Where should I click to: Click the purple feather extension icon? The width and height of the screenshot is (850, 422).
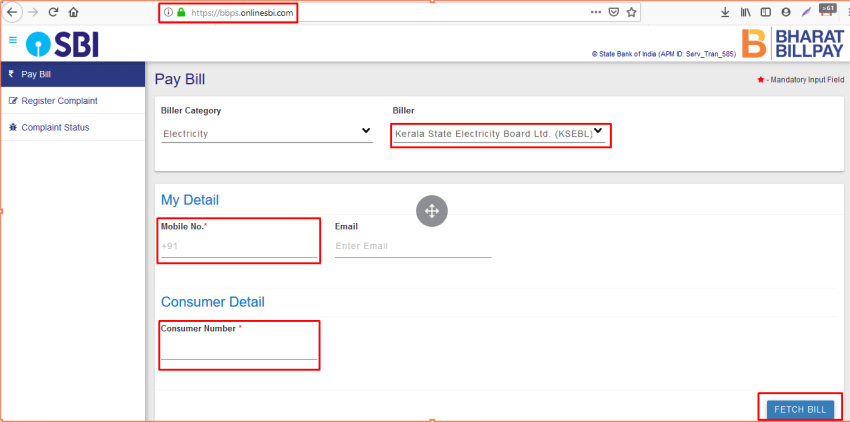[806, 12]
